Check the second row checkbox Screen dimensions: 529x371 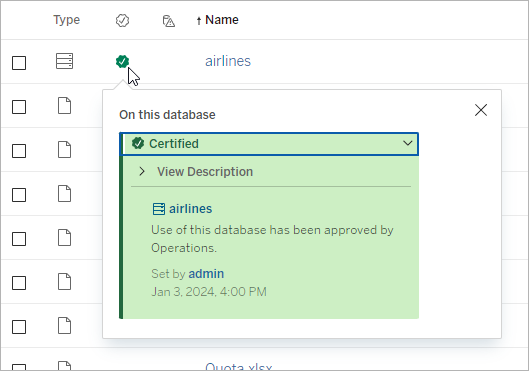click(x=19, y=107)
